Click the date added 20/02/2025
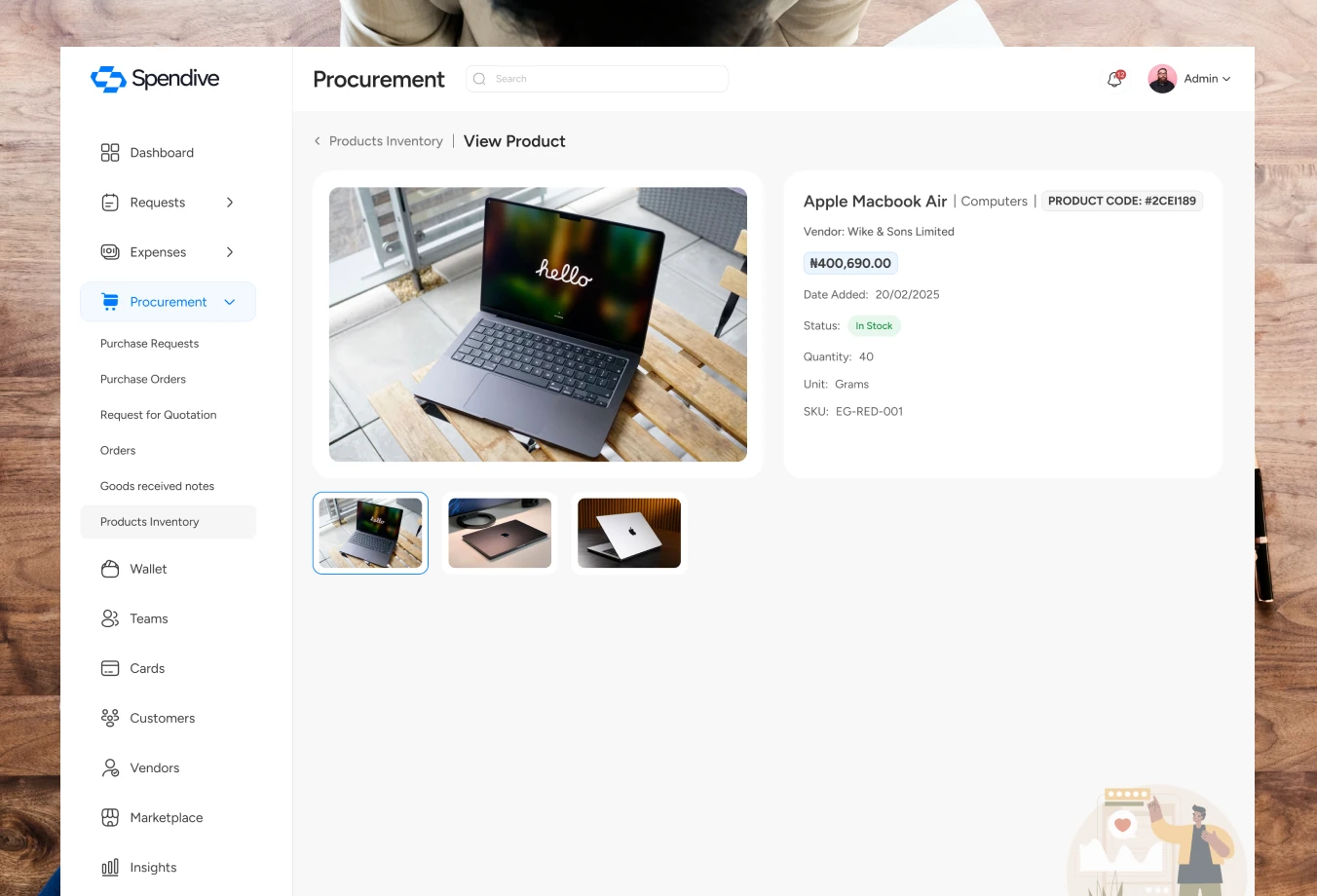Image resolution: width=1317 pixels, height=896 pixels. tap(907, 295)
